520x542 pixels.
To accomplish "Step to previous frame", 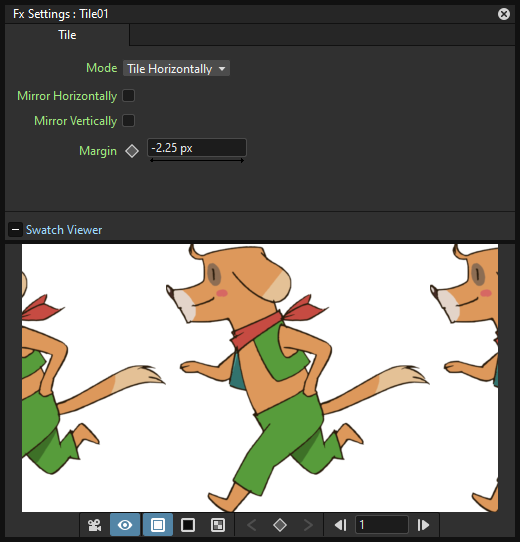I will 341,525.
